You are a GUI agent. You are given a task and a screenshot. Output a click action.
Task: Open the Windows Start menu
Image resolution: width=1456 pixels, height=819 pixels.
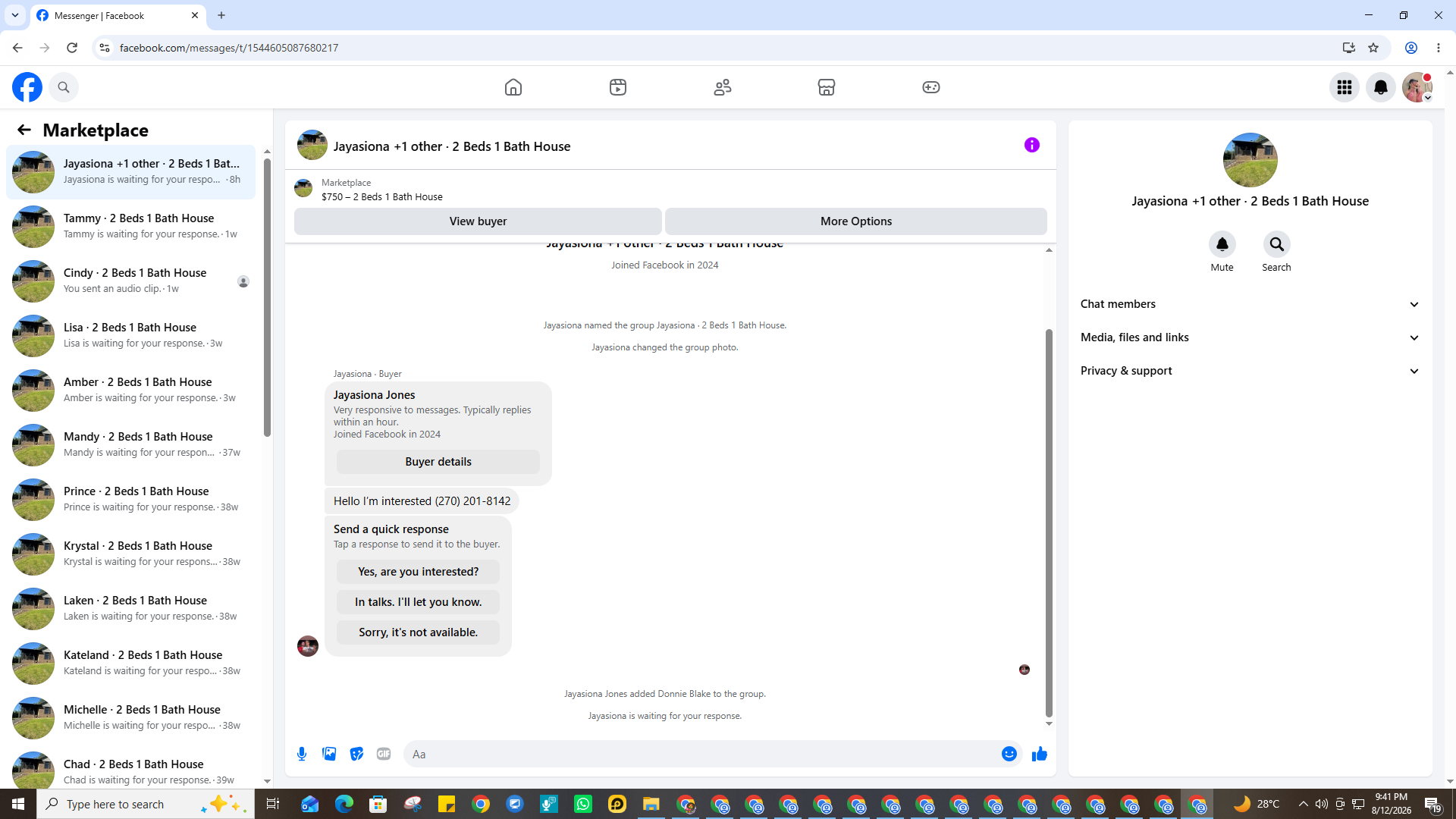[x=18, y=804]
